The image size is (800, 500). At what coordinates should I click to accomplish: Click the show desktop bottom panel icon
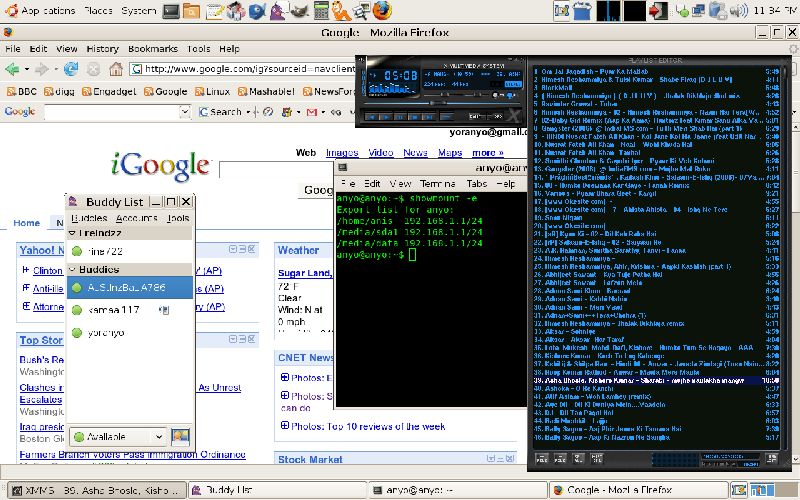(x=739, y=490)
